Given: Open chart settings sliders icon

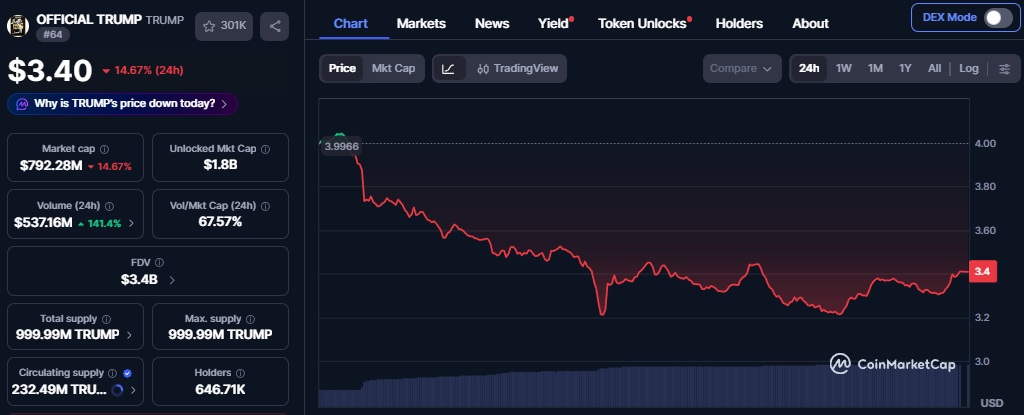Looking at the screenshot, I should point(1003,69).
